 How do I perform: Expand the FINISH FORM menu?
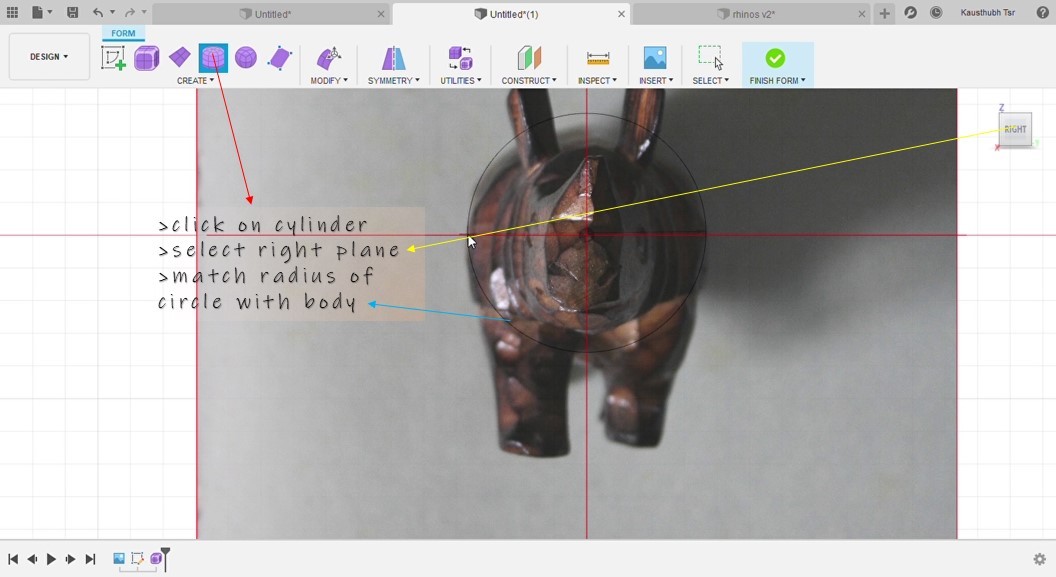pos(778,80)
